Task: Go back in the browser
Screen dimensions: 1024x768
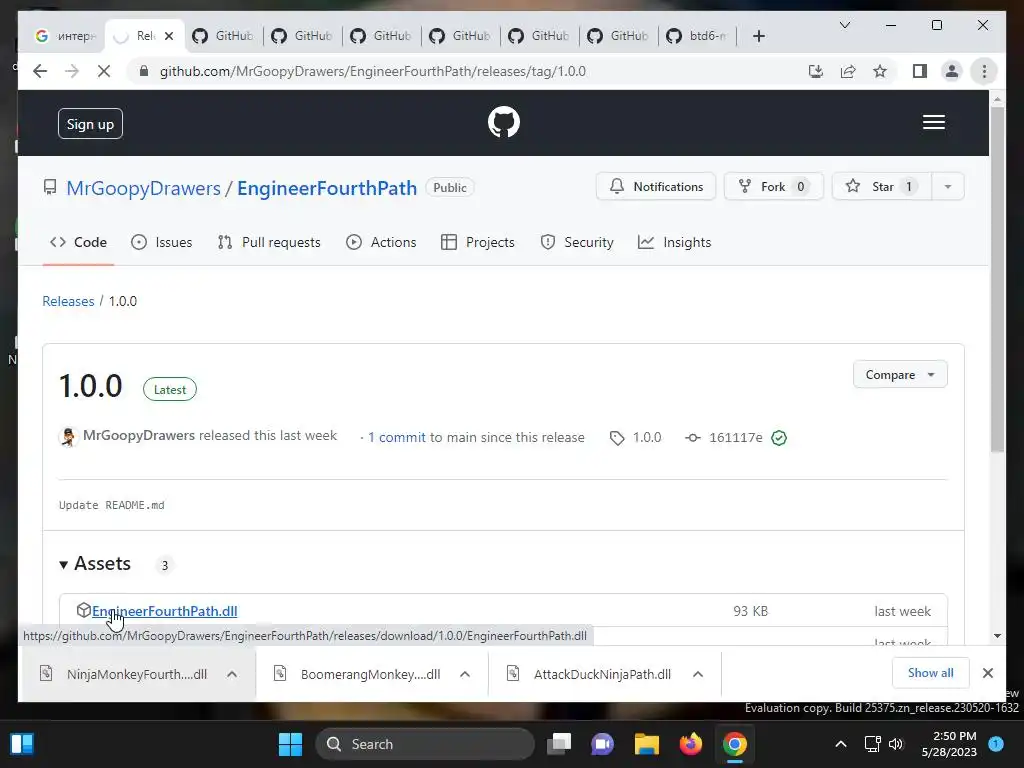Action: (x=40, y=71)
